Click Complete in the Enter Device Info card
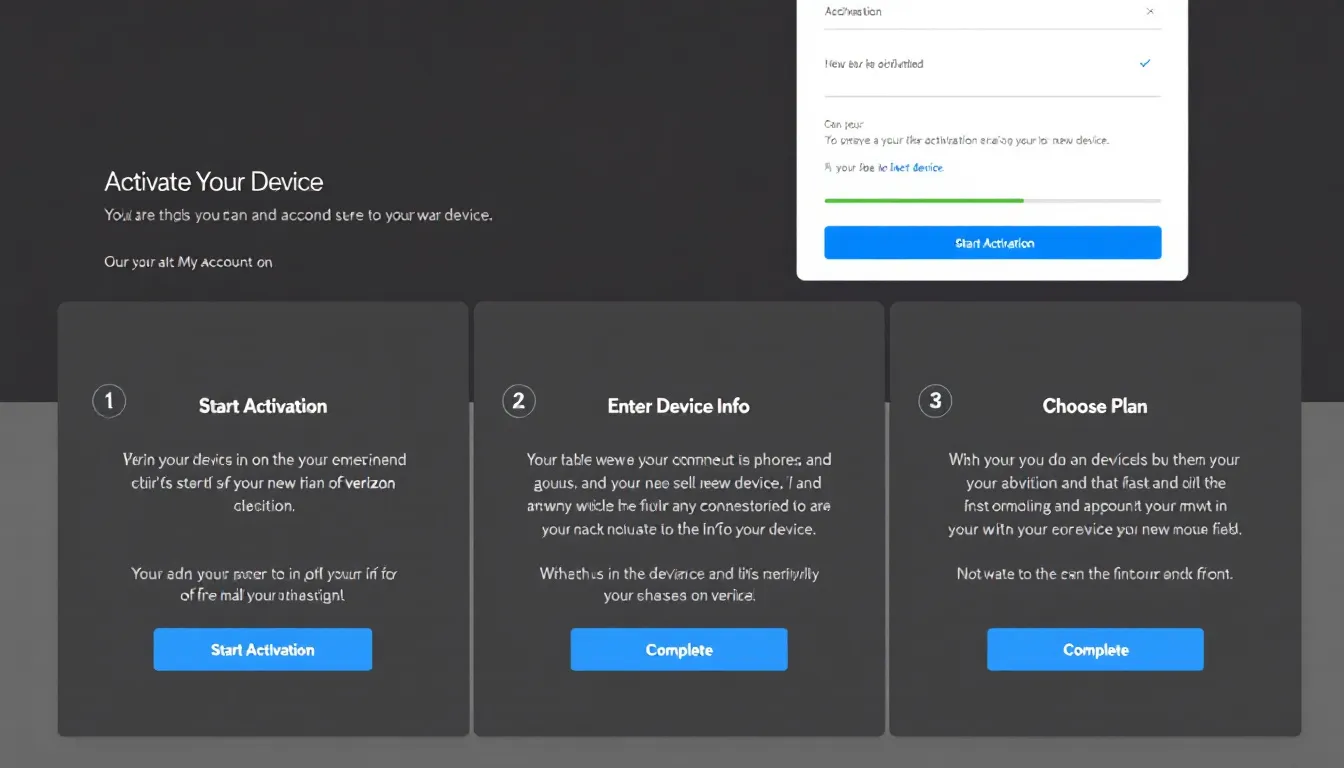The image size is (1344, 768). (x=679, y=650)
